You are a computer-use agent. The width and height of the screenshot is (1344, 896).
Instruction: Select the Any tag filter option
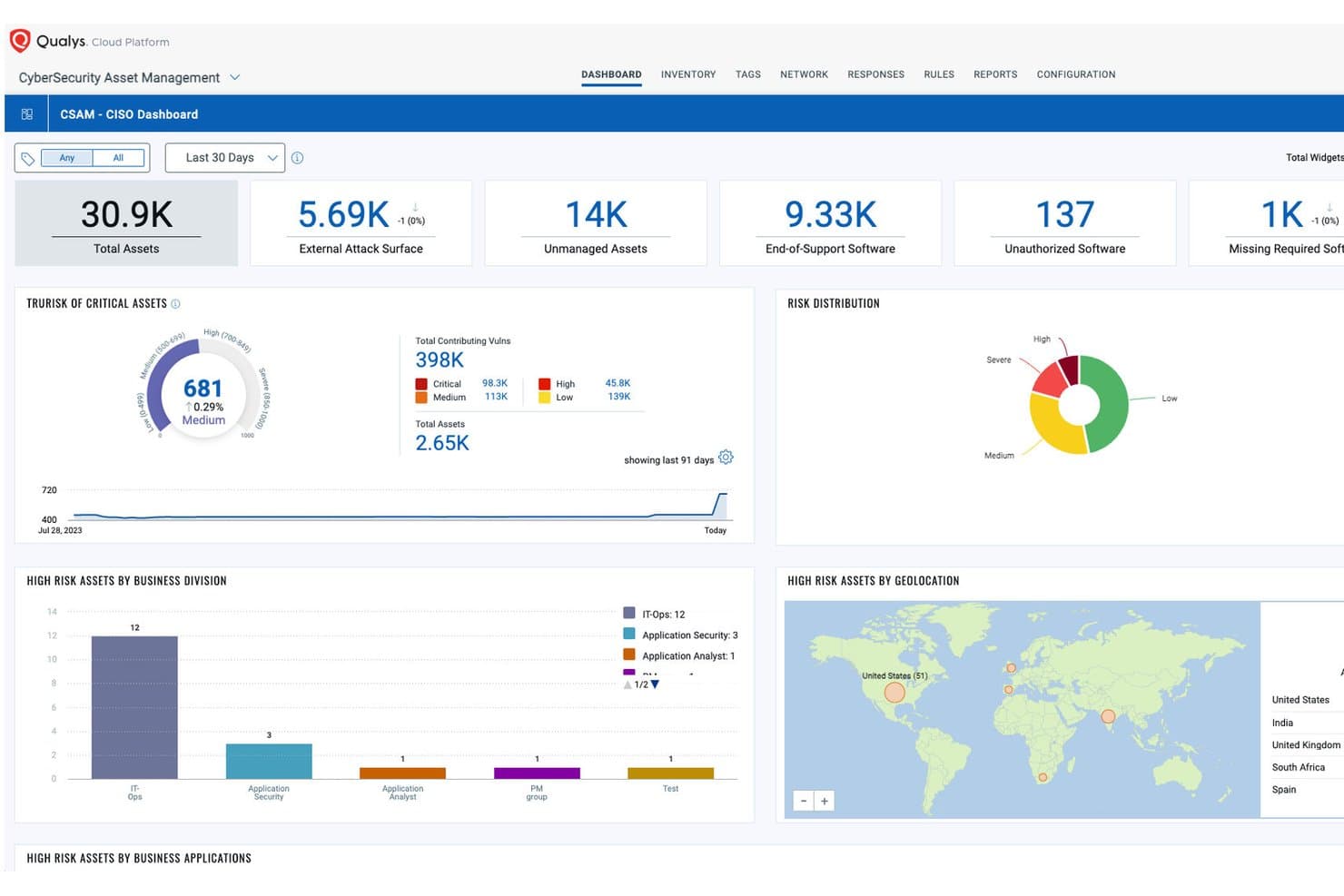(x=67, y=158)
